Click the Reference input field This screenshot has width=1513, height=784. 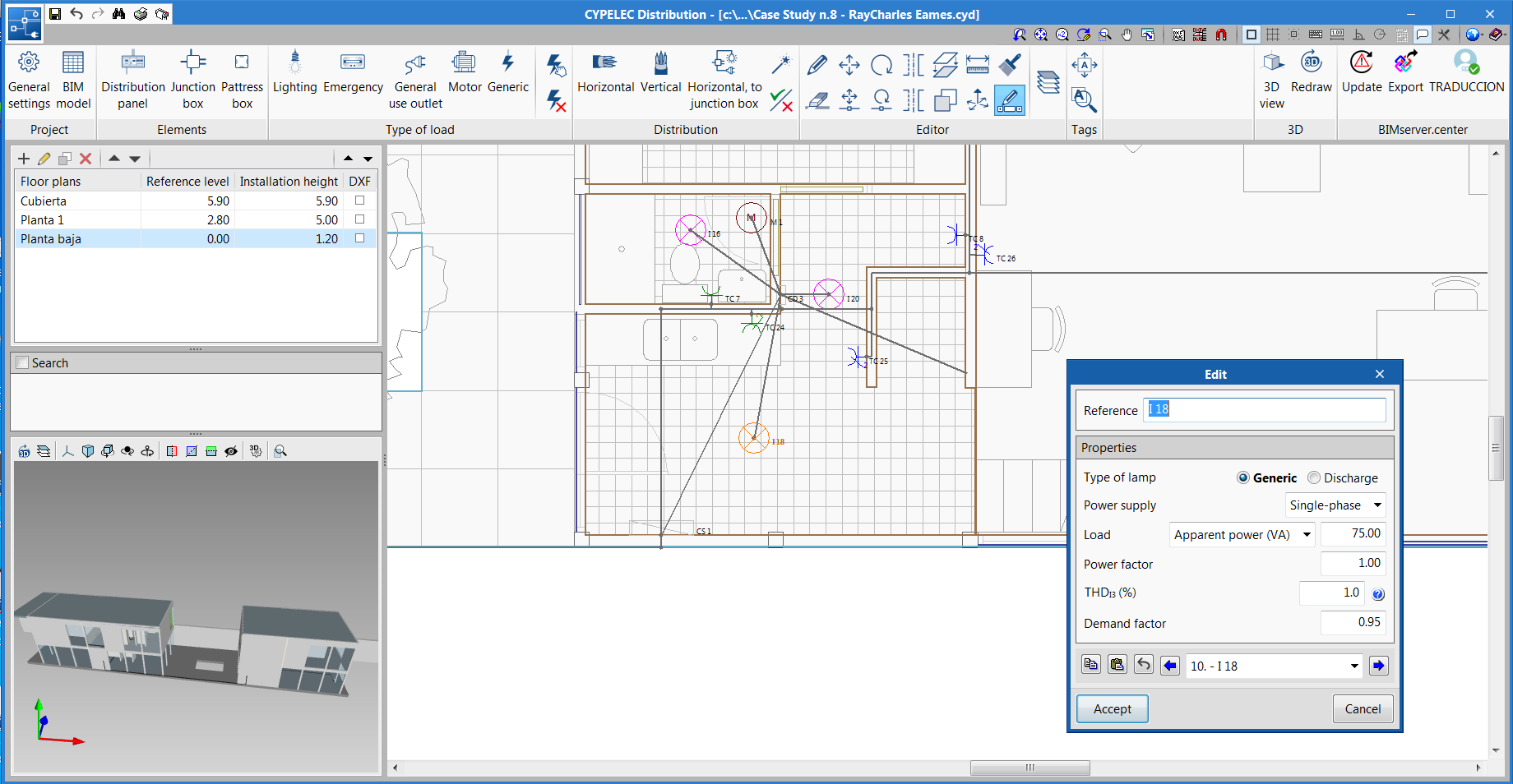[x=1264, y=410]
